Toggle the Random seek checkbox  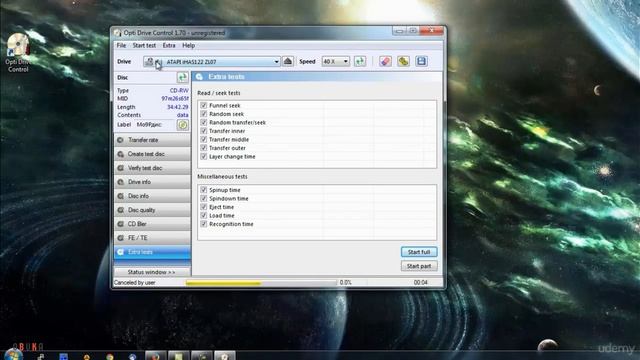[204, 114]
